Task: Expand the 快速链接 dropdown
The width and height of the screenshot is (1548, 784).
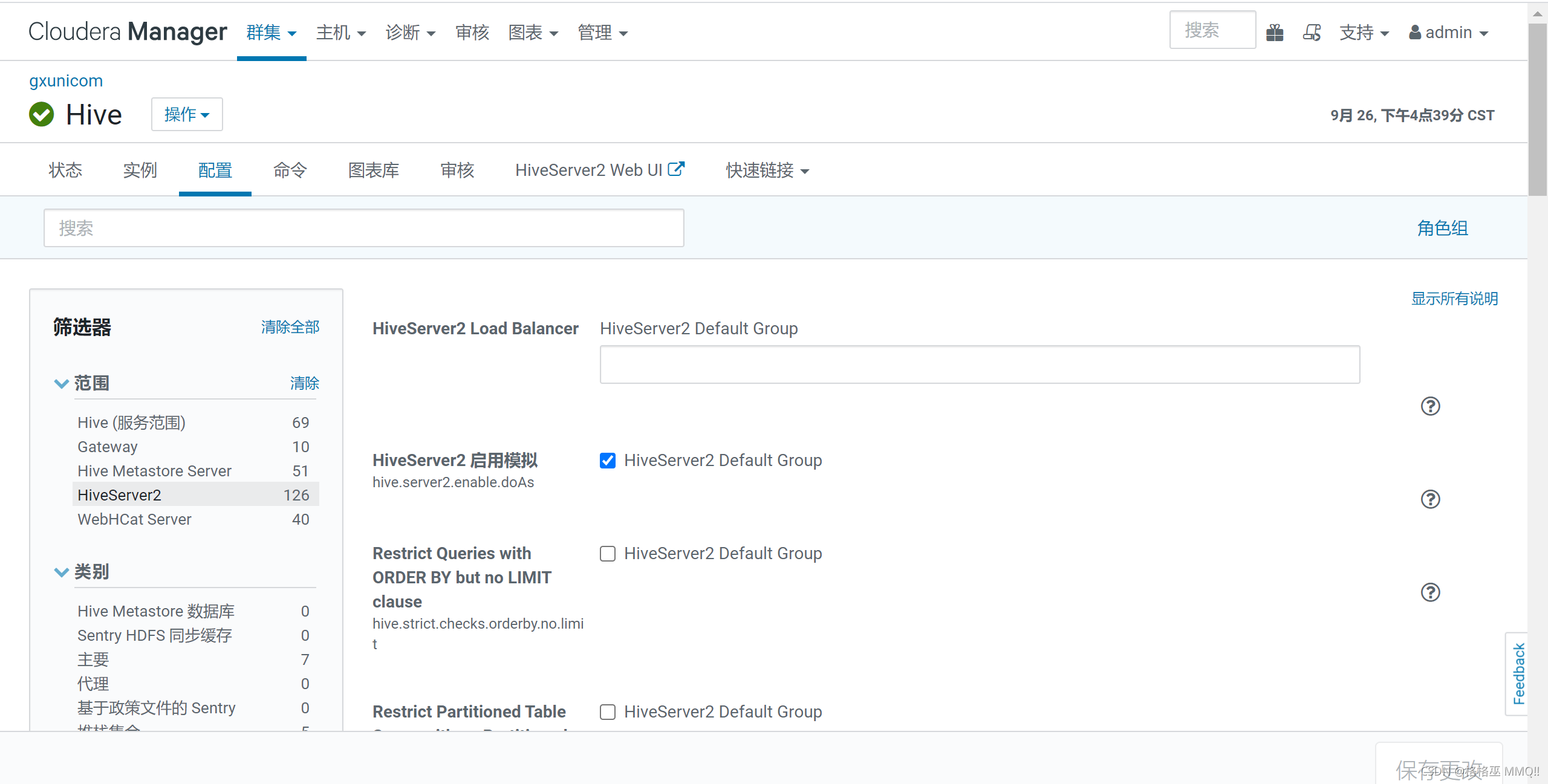Action: 767,170
